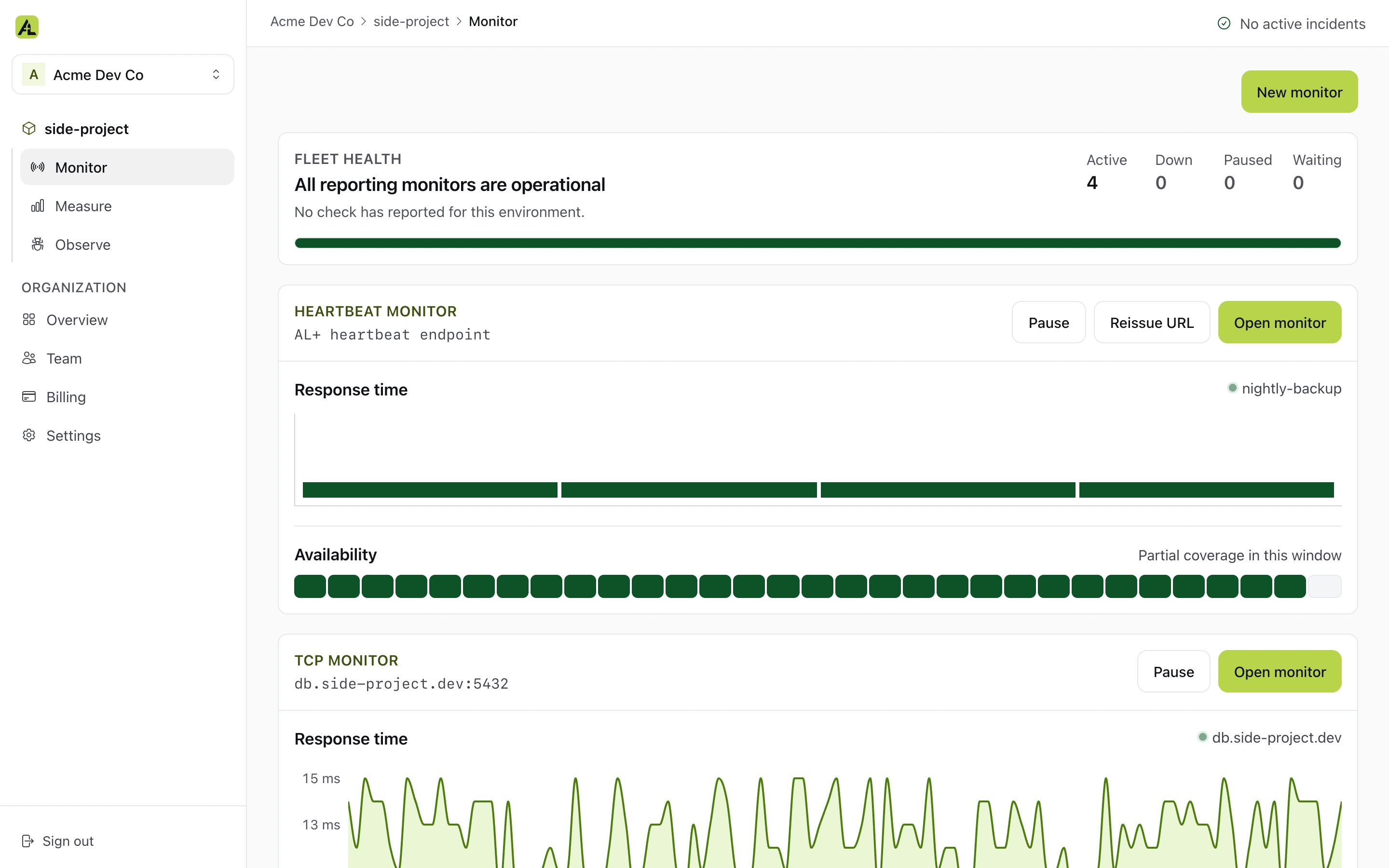
Task: Click the last gray availability block
Action: (x=1325, y=587)
